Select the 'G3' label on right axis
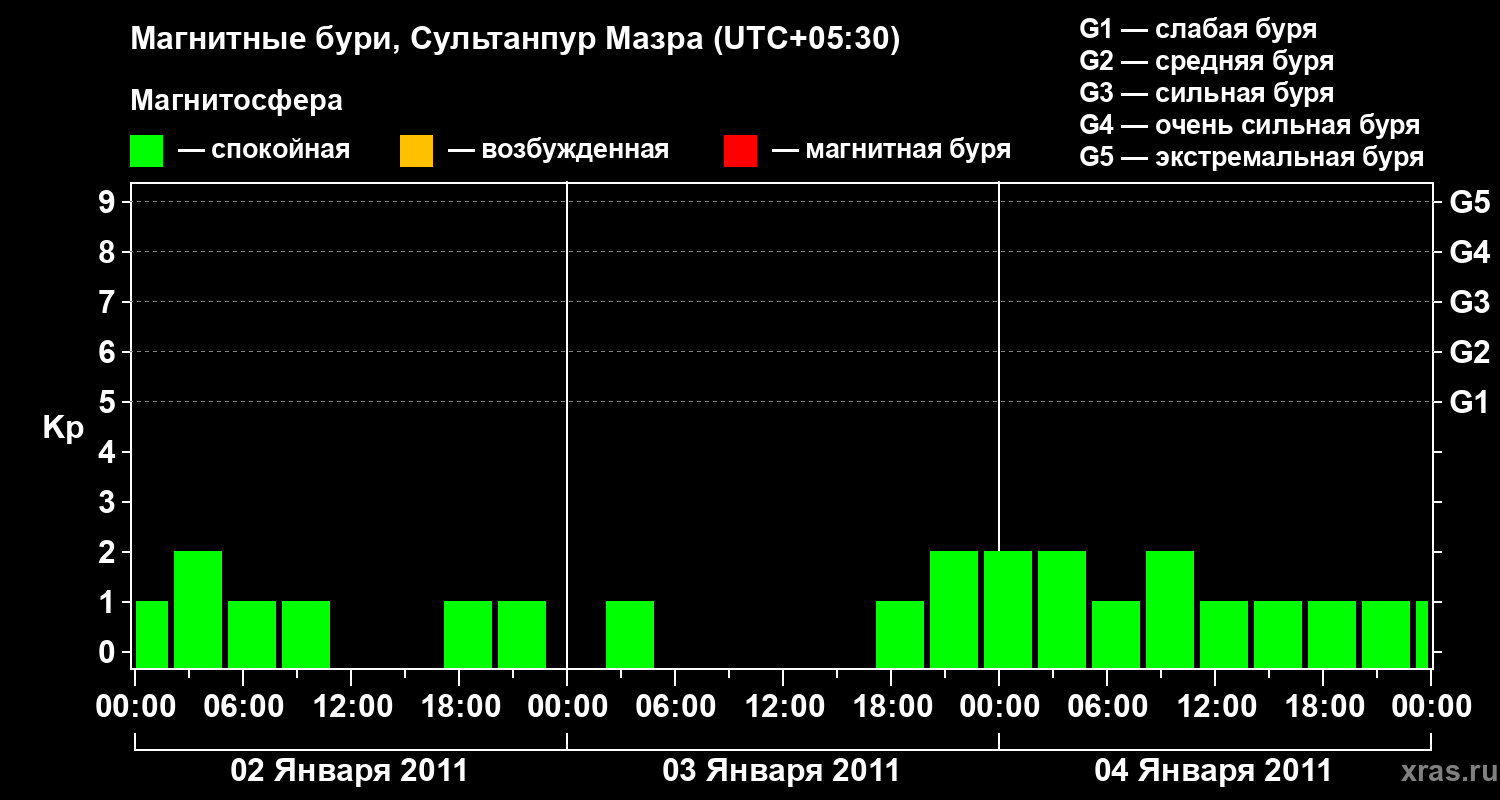The image size is (1500, 800). [x=1469, y=303]
